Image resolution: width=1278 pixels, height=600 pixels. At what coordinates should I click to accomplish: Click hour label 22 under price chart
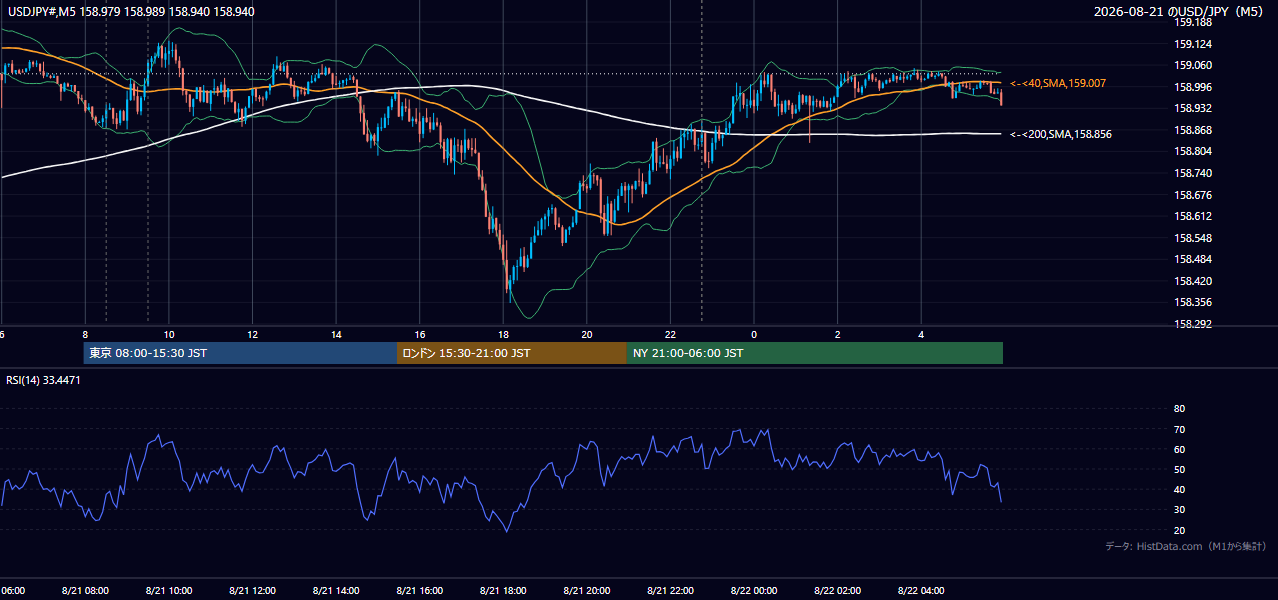(x=670, y=335)
